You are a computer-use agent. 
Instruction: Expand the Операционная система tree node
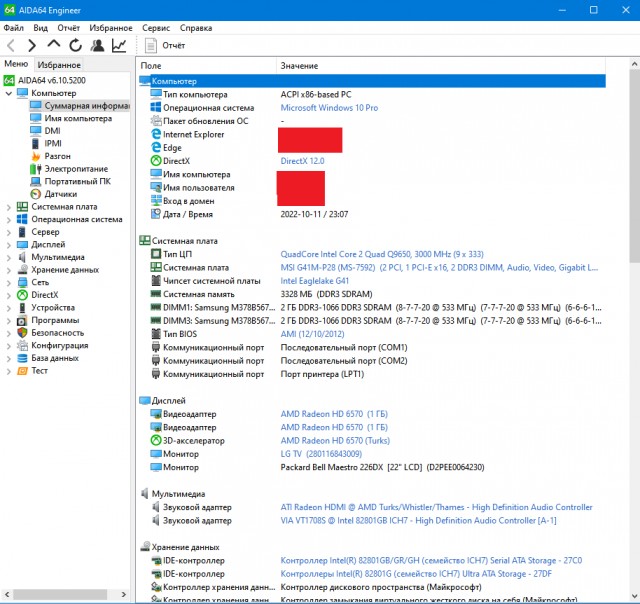pyautogui.click(x=9, y=220)
